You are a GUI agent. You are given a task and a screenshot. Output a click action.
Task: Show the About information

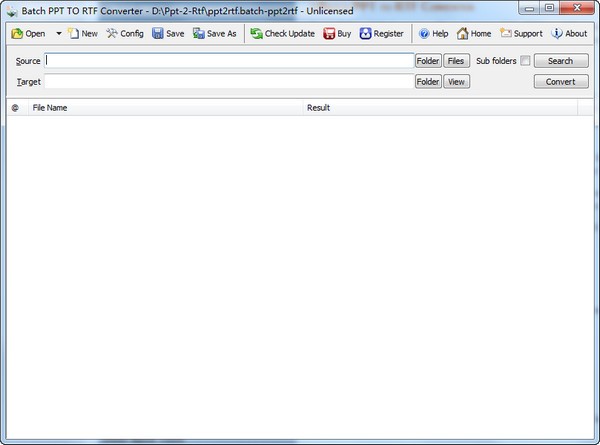coord(569,33)
